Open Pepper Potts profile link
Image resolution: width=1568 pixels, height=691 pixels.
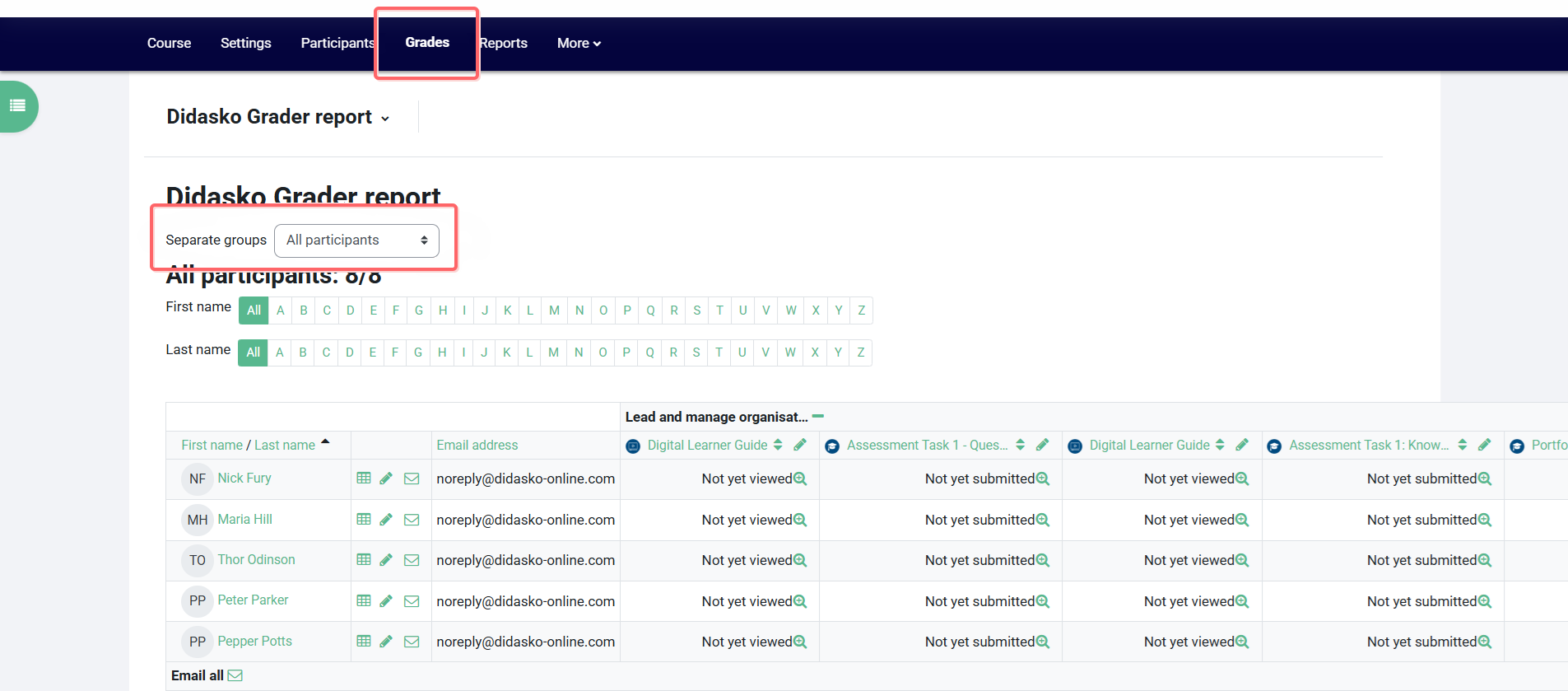tap(254, 642)
